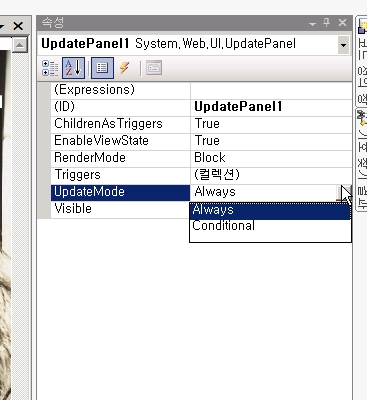This screenshot has height=400, width=367.
Task: Switch to Categorized property view
Action: pyautogui.click(x=50, y=68)
